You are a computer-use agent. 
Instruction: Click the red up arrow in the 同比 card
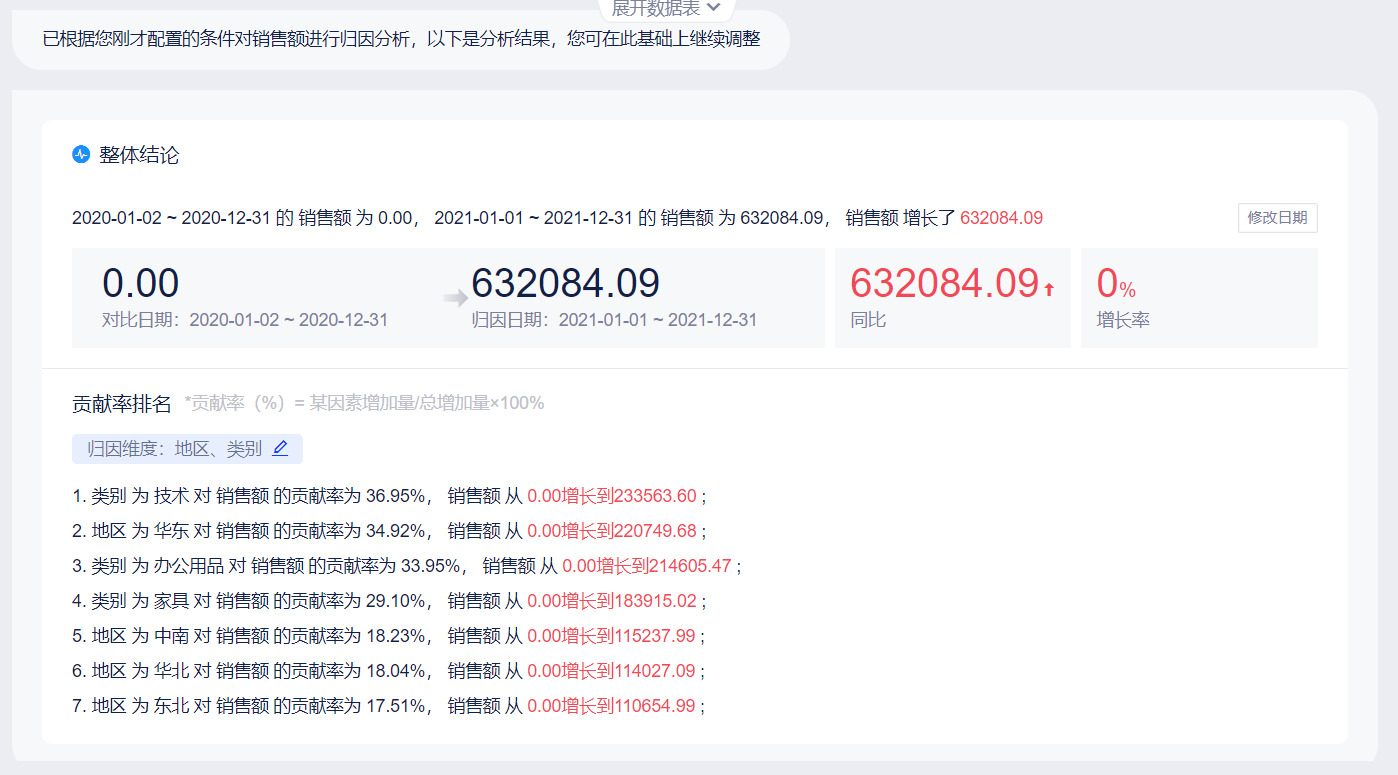click(x=1049, y=290)
